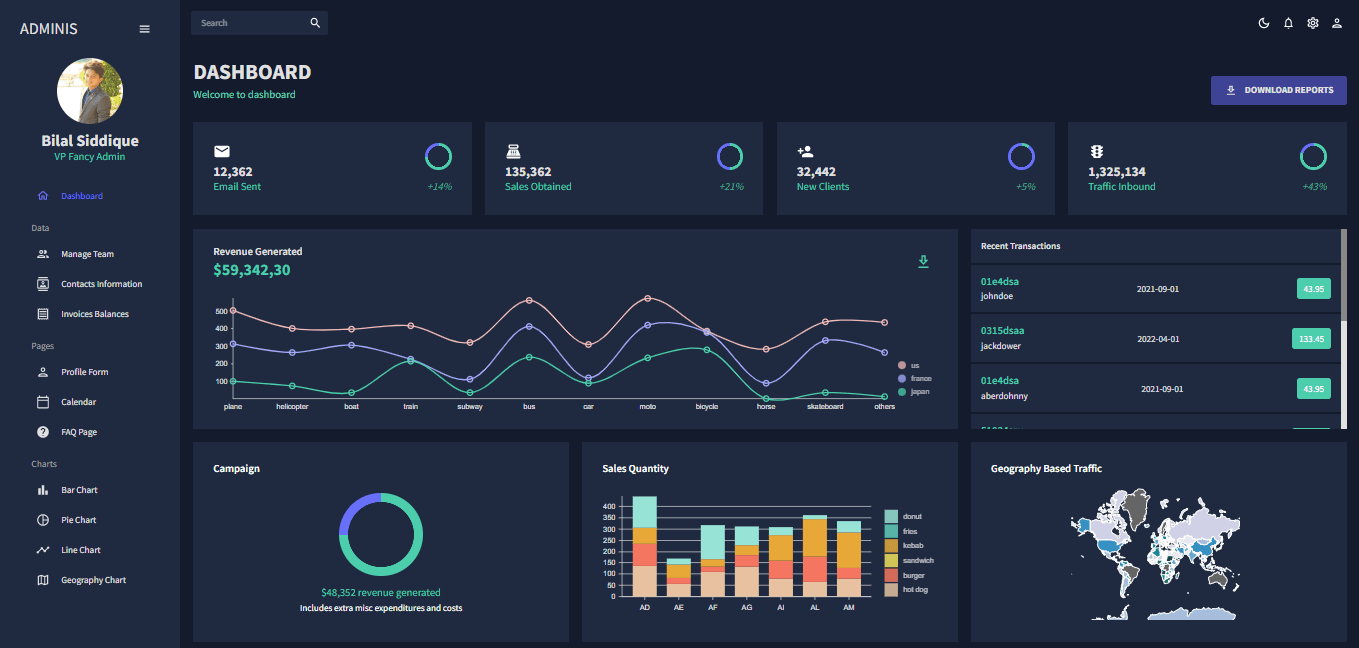Click Line Chart icon in sidebar
Viewport: 1359px width, 648px height.
(43, 550)
